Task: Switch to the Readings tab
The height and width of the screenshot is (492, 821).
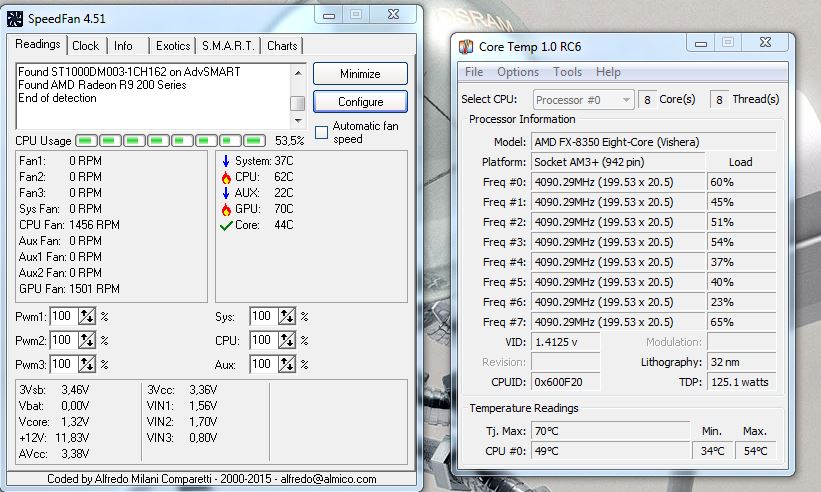Action: (37, 44)
